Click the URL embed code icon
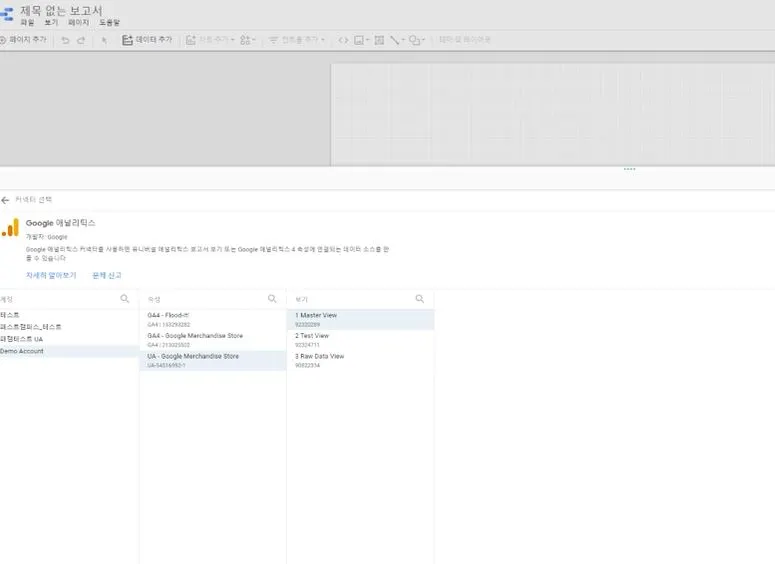The image size is (775, 564). click(343, 40)
